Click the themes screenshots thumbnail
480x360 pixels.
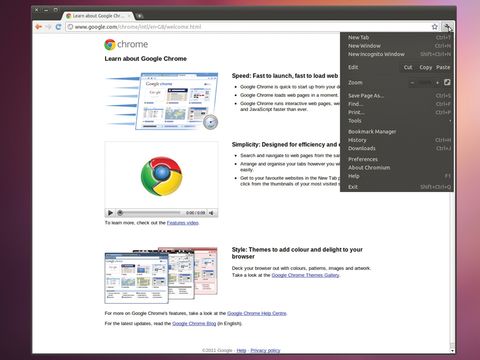click(x=161, y=275)
